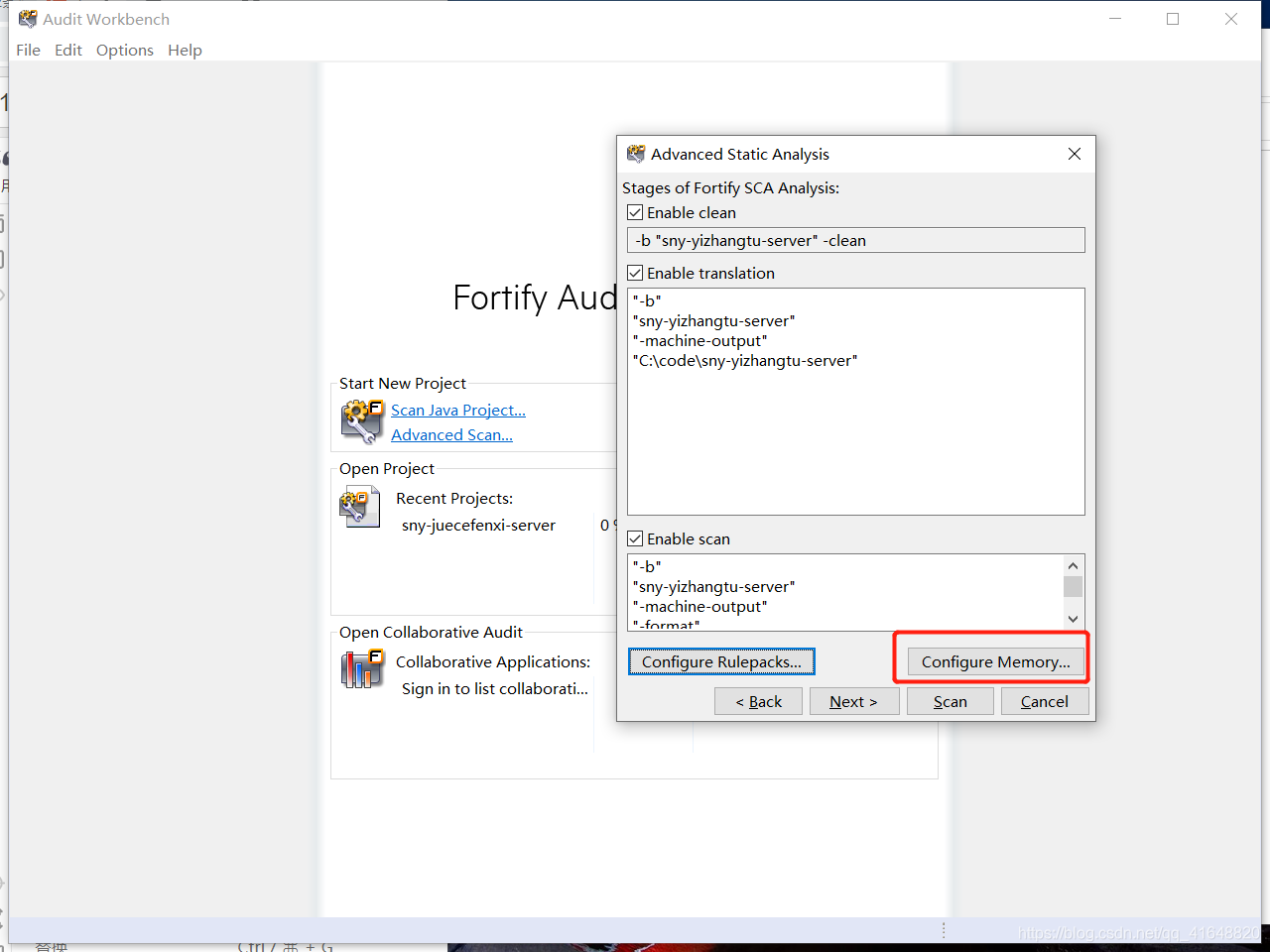Minimize the Audit Workbench window
Viewport: 1270px width, 952px height.
pyautogui.click(x=1115, y=19)
